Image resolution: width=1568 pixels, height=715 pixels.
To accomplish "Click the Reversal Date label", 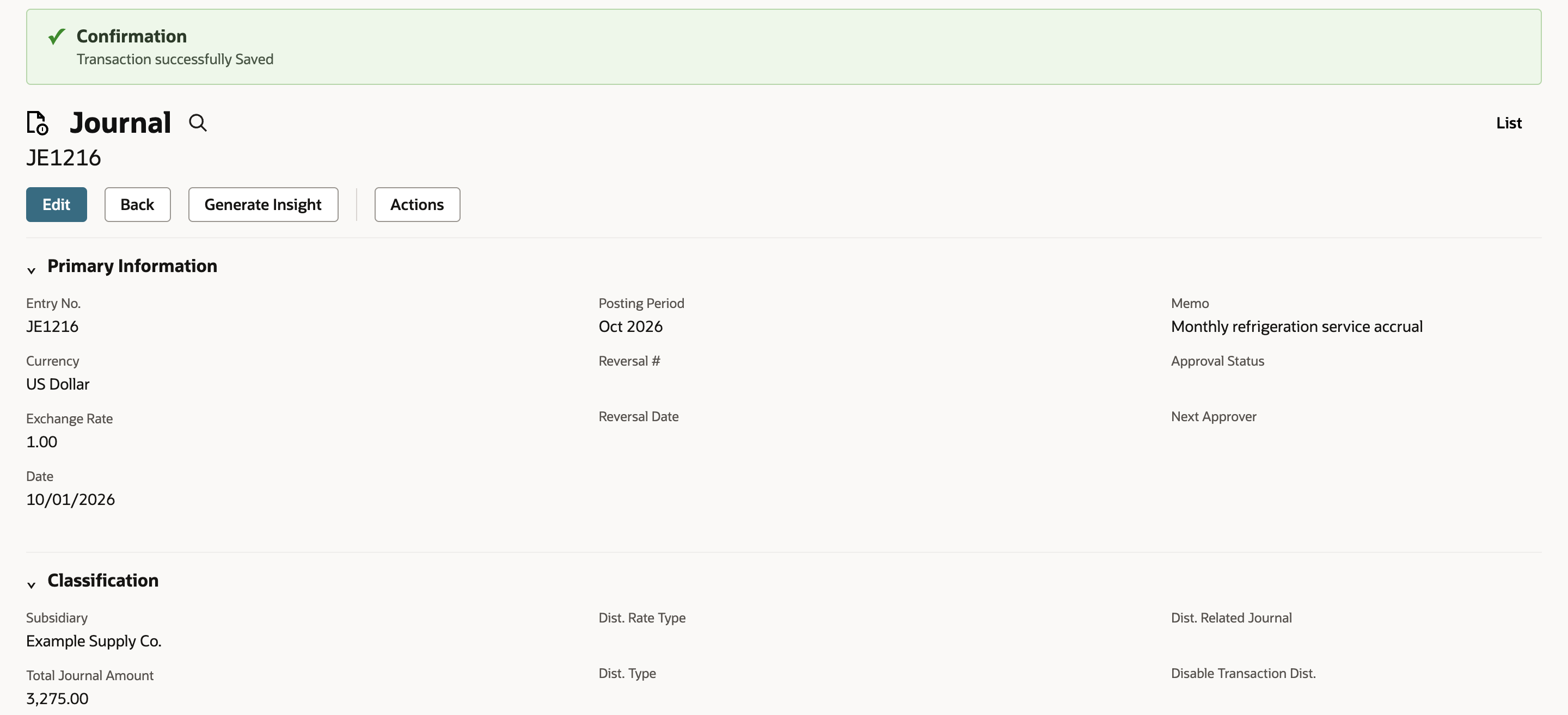I will coord(639,416).
